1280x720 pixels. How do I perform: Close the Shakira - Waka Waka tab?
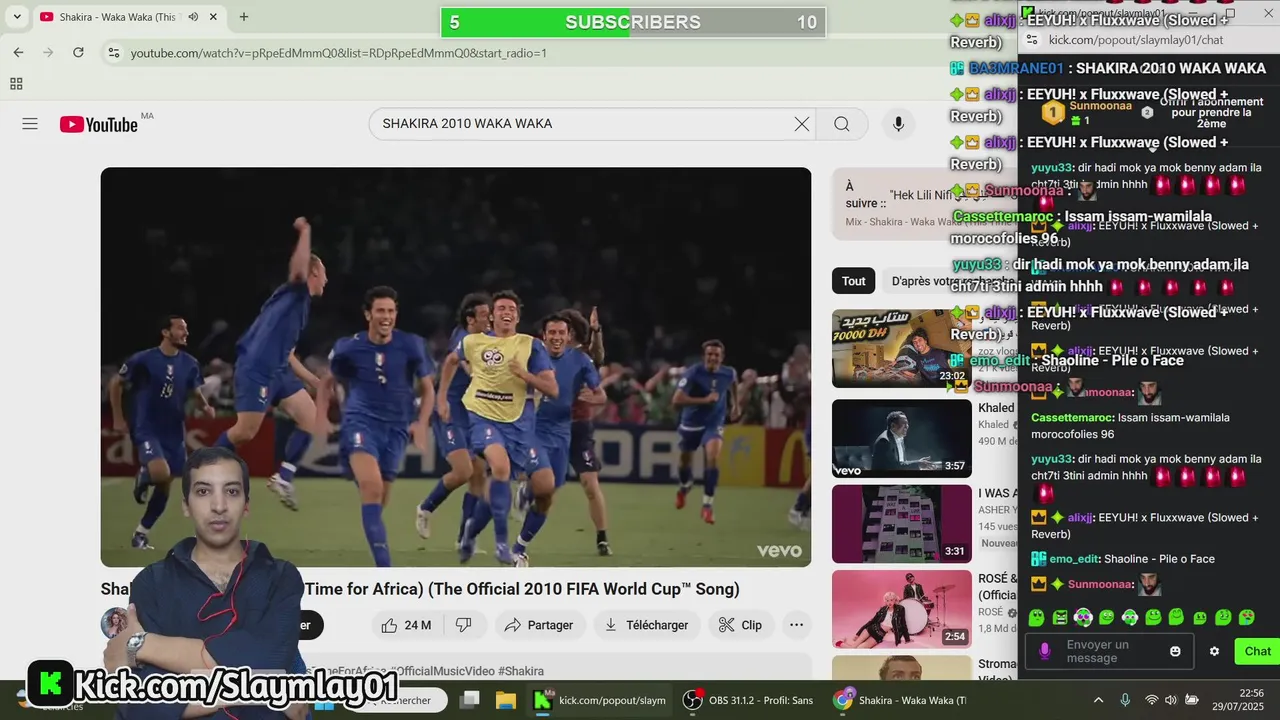coord(213,17)
